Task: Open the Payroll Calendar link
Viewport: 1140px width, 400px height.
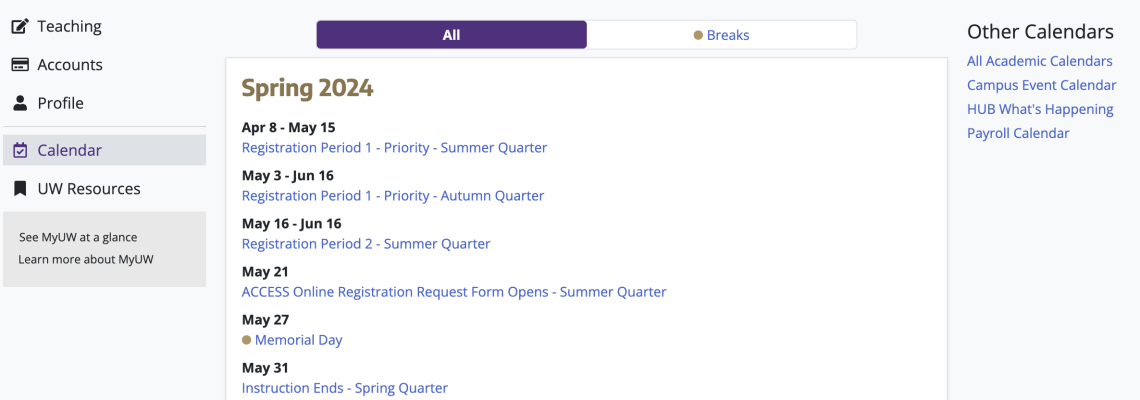Action: (x=1018, y=133)
